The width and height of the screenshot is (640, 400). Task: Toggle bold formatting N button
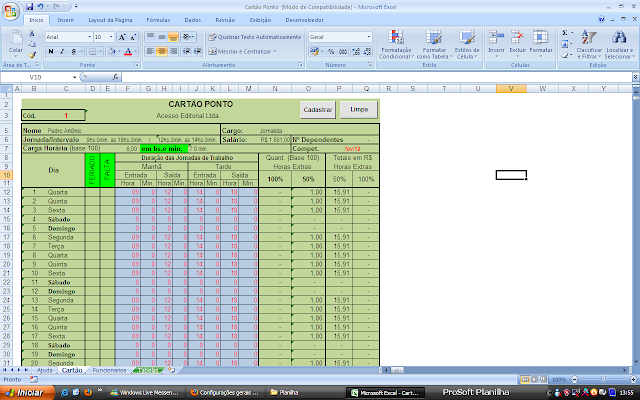pos(51,51)
